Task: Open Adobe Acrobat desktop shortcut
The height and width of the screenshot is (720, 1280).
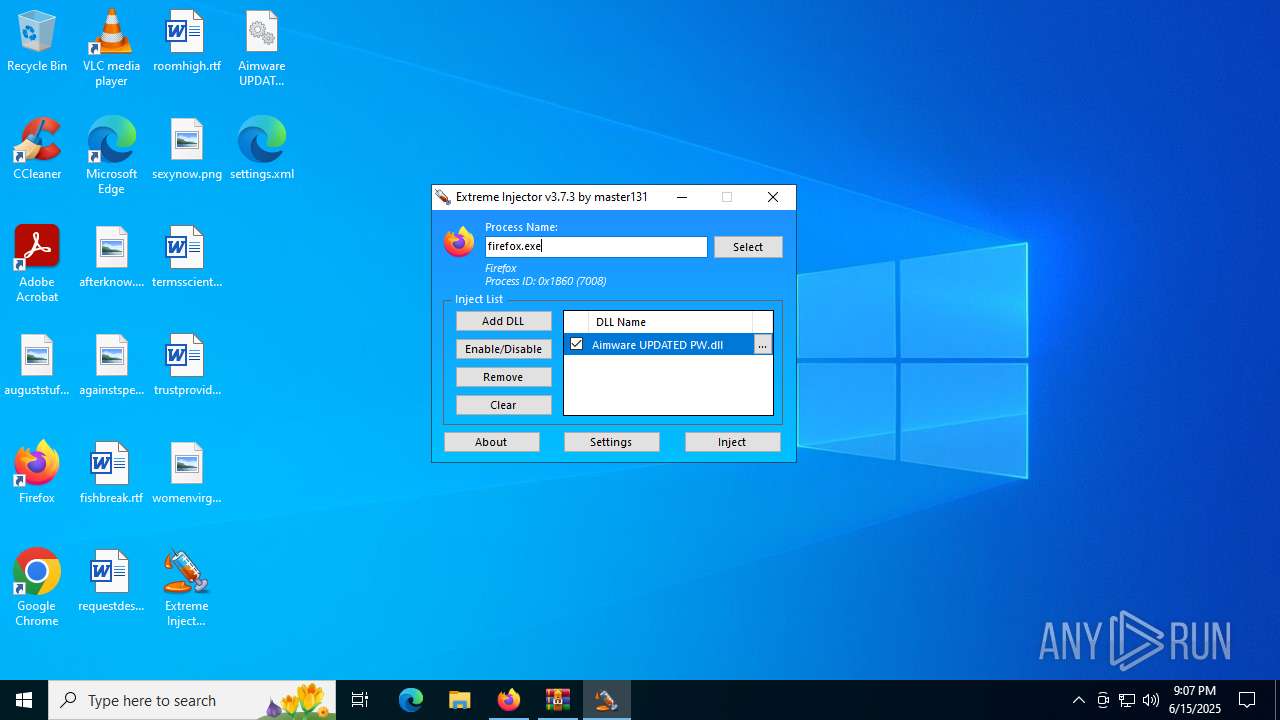Action: 37,264
